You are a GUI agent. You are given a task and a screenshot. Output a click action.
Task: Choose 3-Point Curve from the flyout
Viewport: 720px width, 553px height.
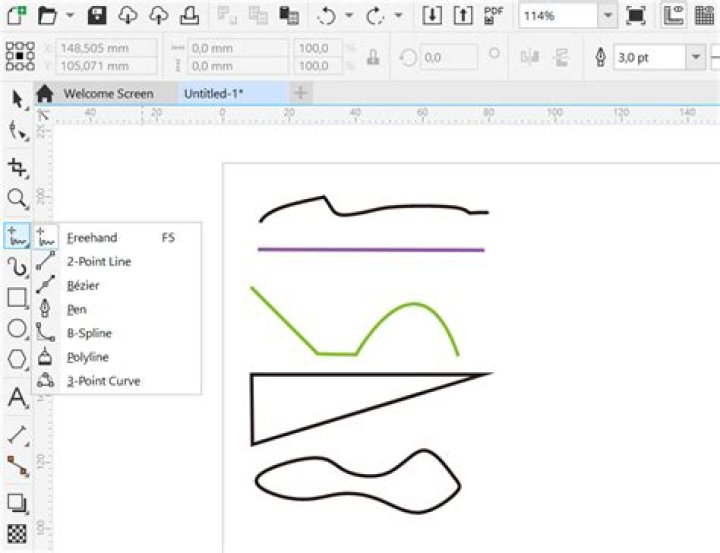(117, 381)
